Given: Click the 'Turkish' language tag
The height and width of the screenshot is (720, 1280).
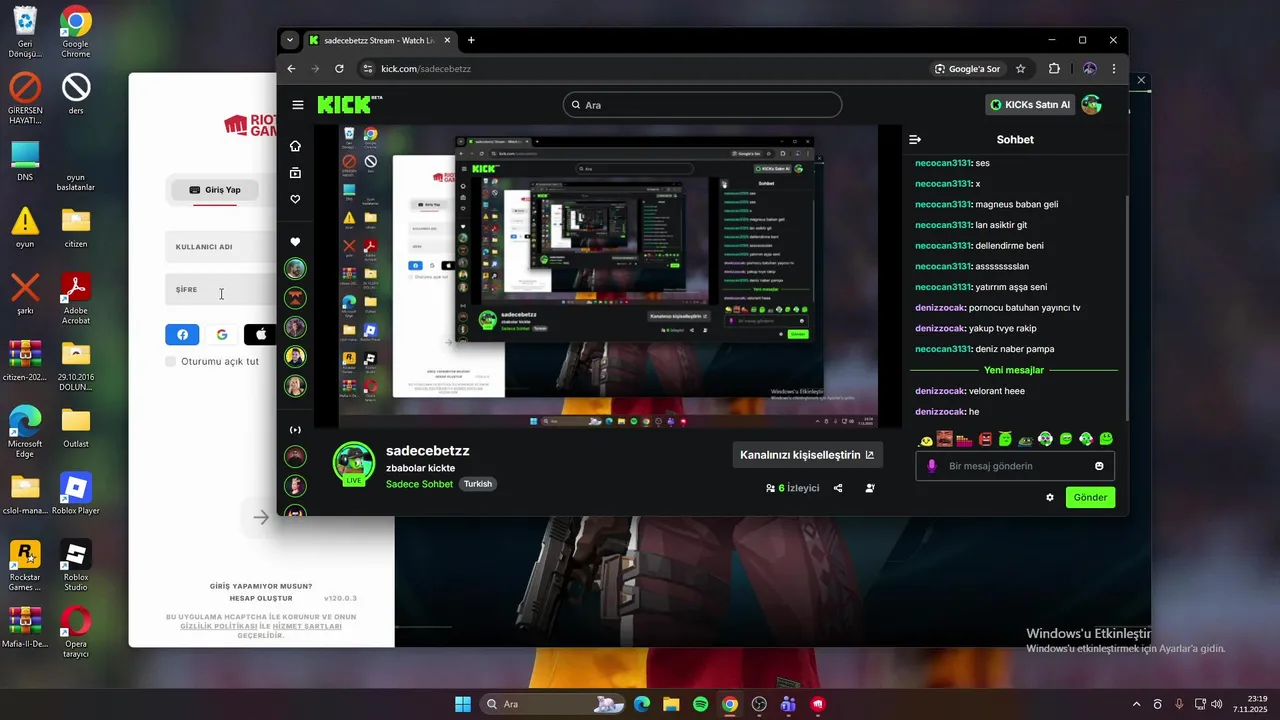Looking at the screenshot, I should tap(478, 484).
